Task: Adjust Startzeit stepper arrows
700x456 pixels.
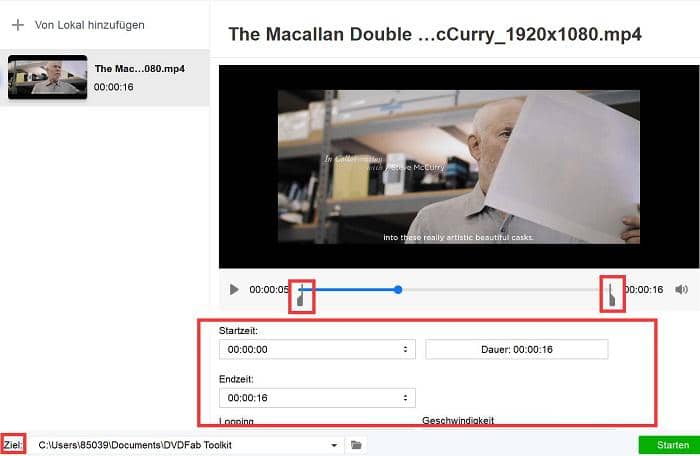Action: [x=405, y=349]
